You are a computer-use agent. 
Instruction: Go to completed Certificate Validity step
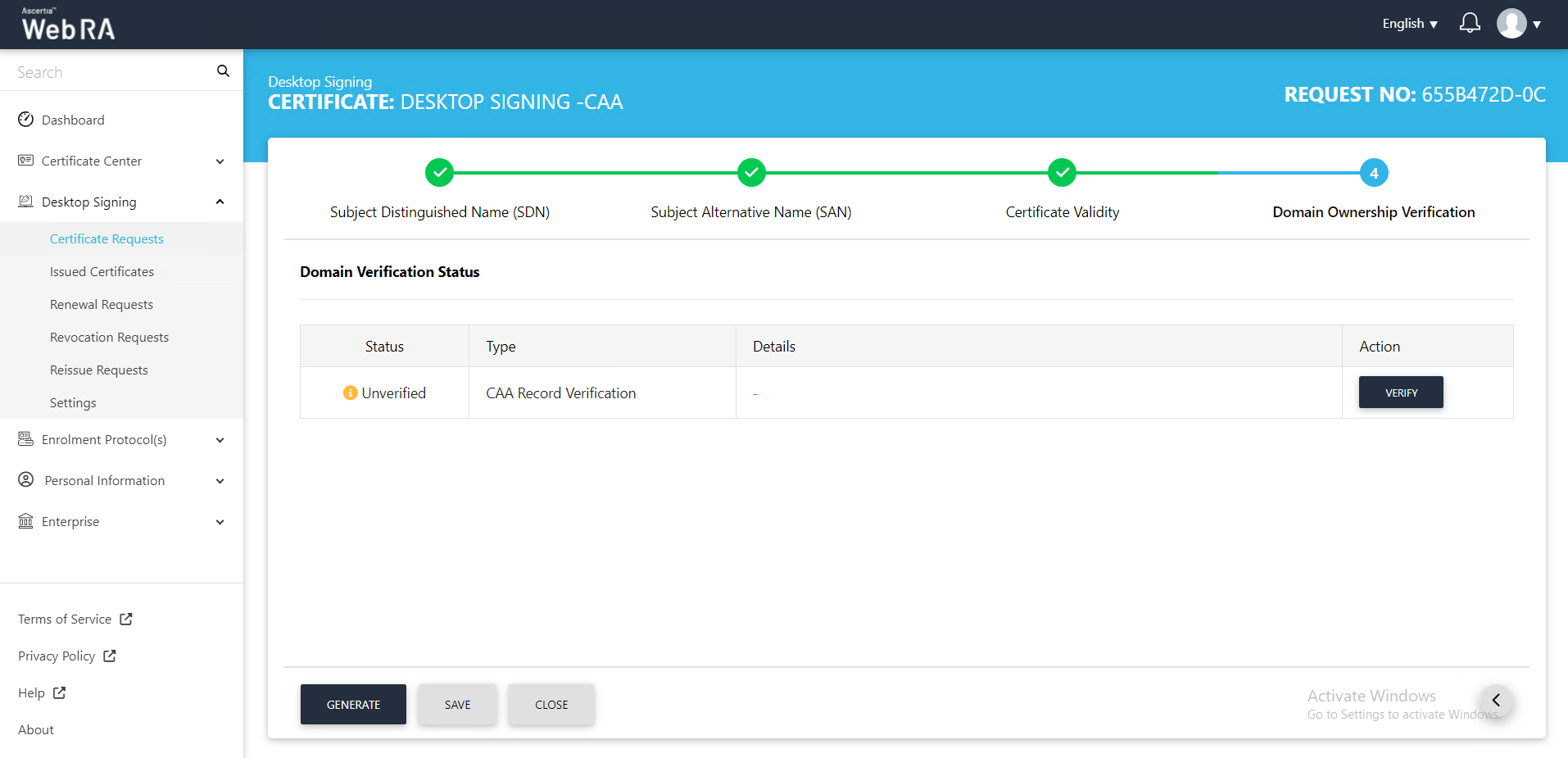click(1062, 173)
